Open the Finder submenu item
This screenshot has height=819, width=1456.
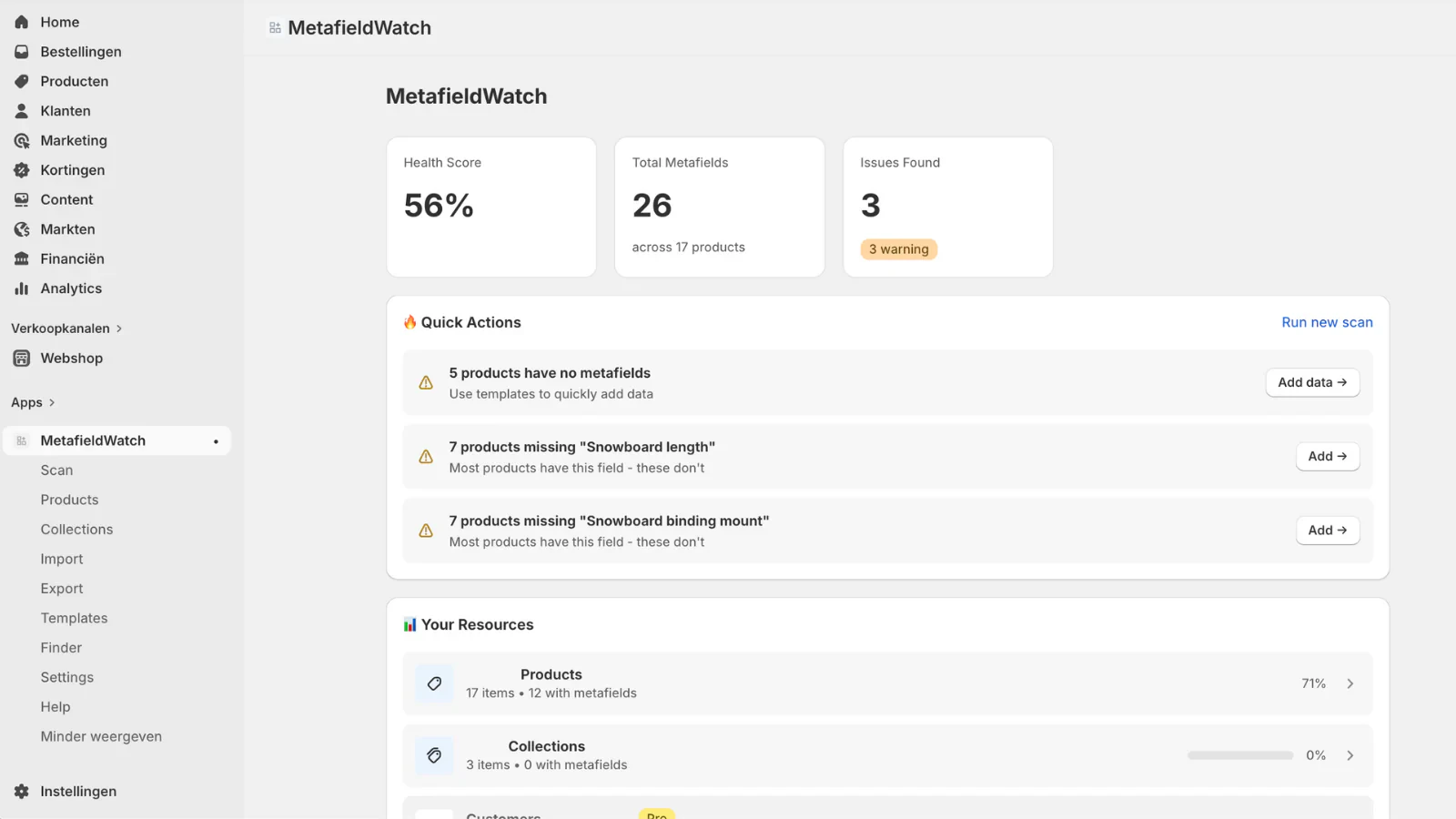coord(61,648)
